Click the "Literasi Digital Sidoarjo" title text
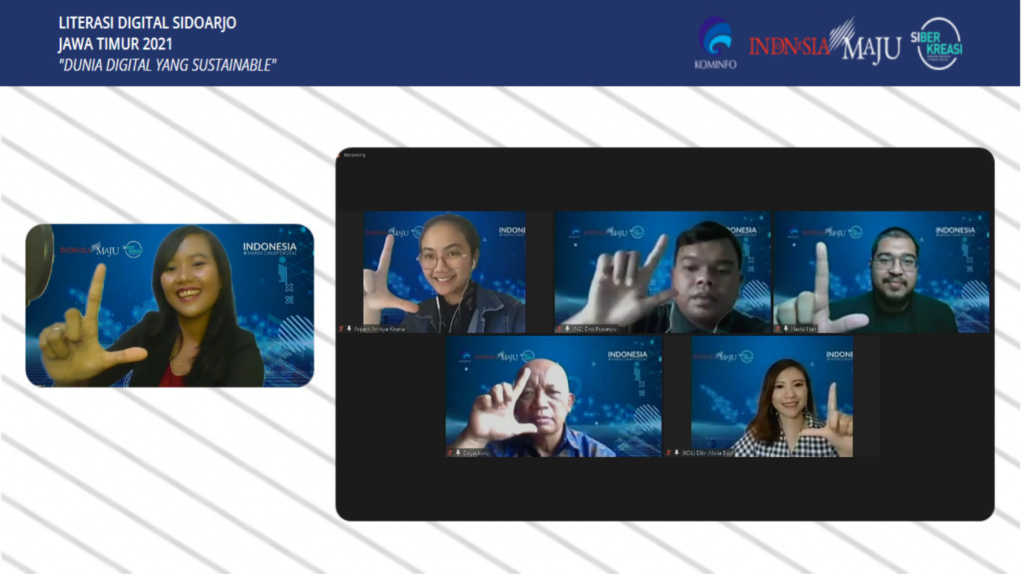The image size is (1024, 577). (147, 23)
